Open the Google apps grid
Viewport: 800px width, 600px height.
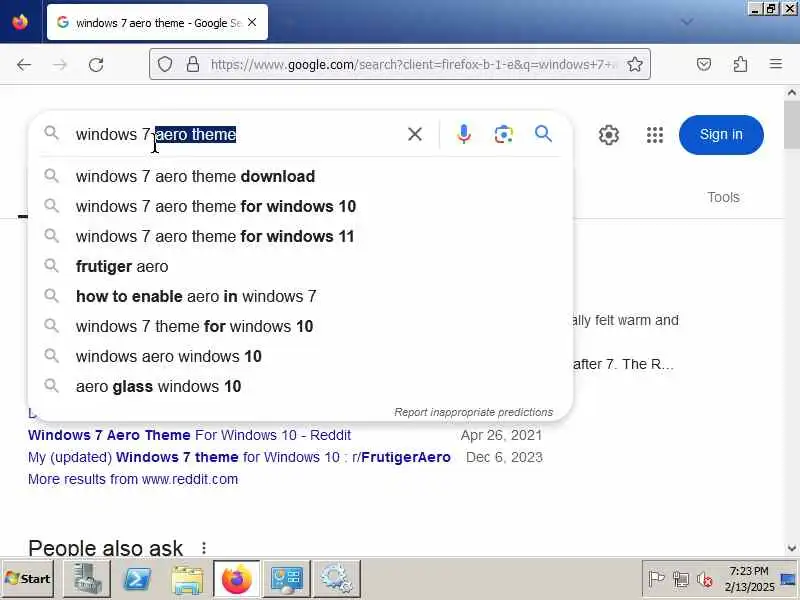(655, 135)
